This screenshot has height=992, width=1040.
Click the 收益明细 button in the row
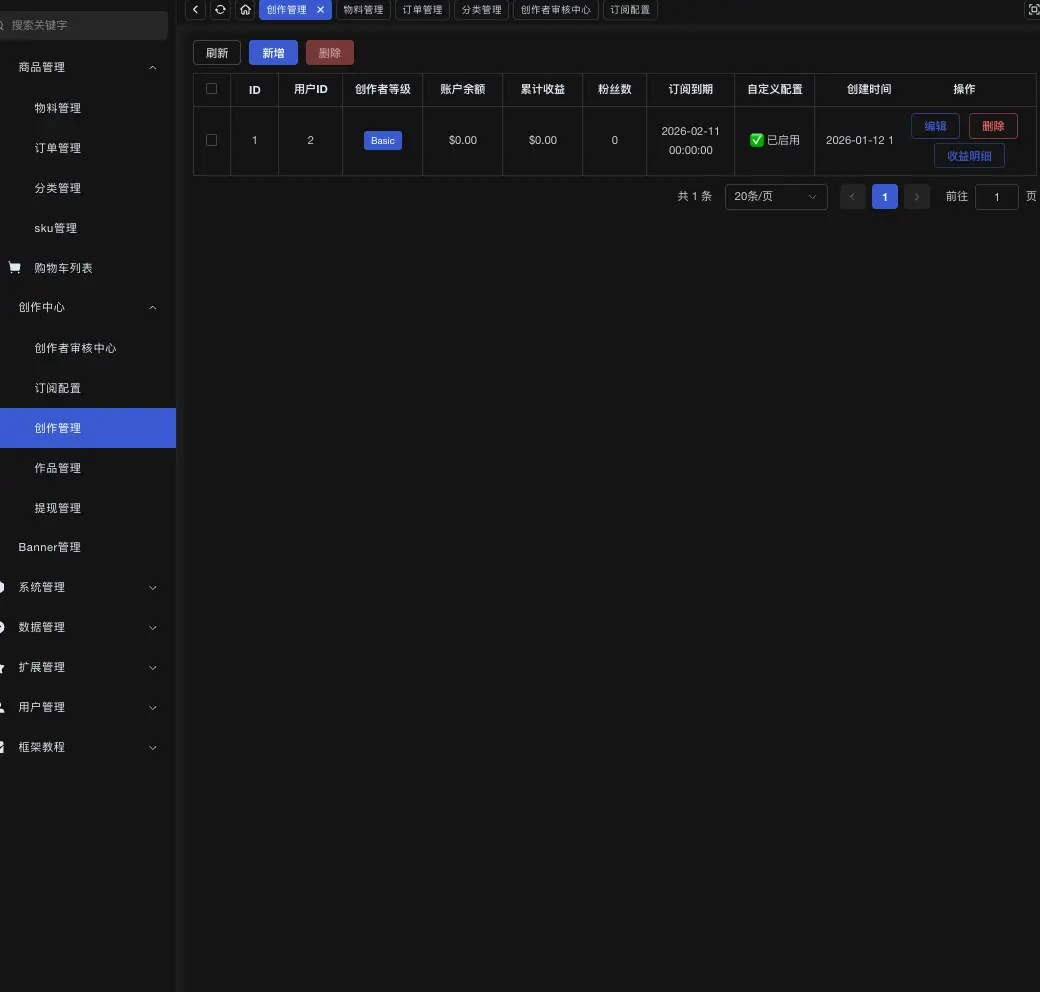click(x=968, y=156)
